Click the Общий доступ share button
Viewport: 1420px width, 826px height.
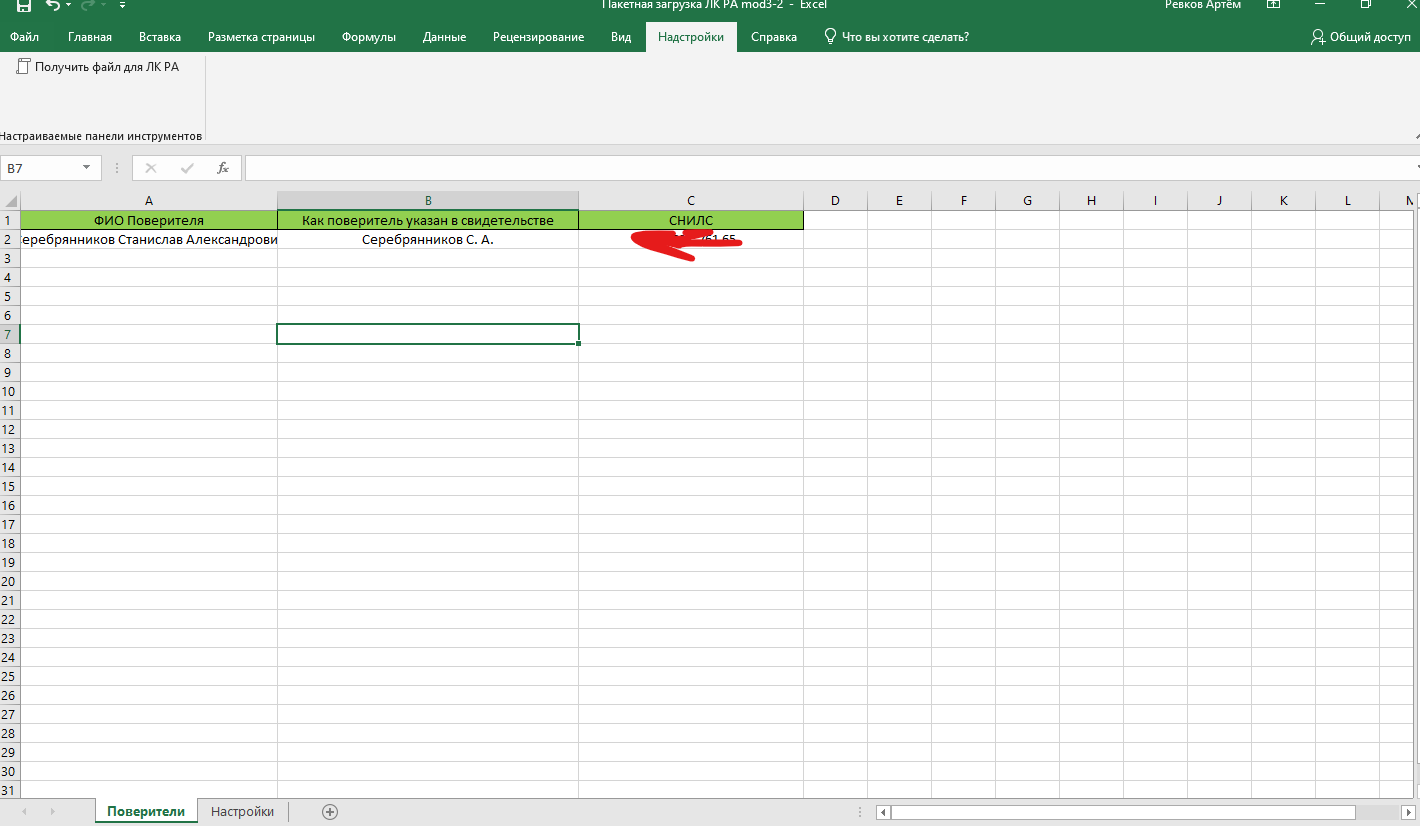pos(1360,37)
